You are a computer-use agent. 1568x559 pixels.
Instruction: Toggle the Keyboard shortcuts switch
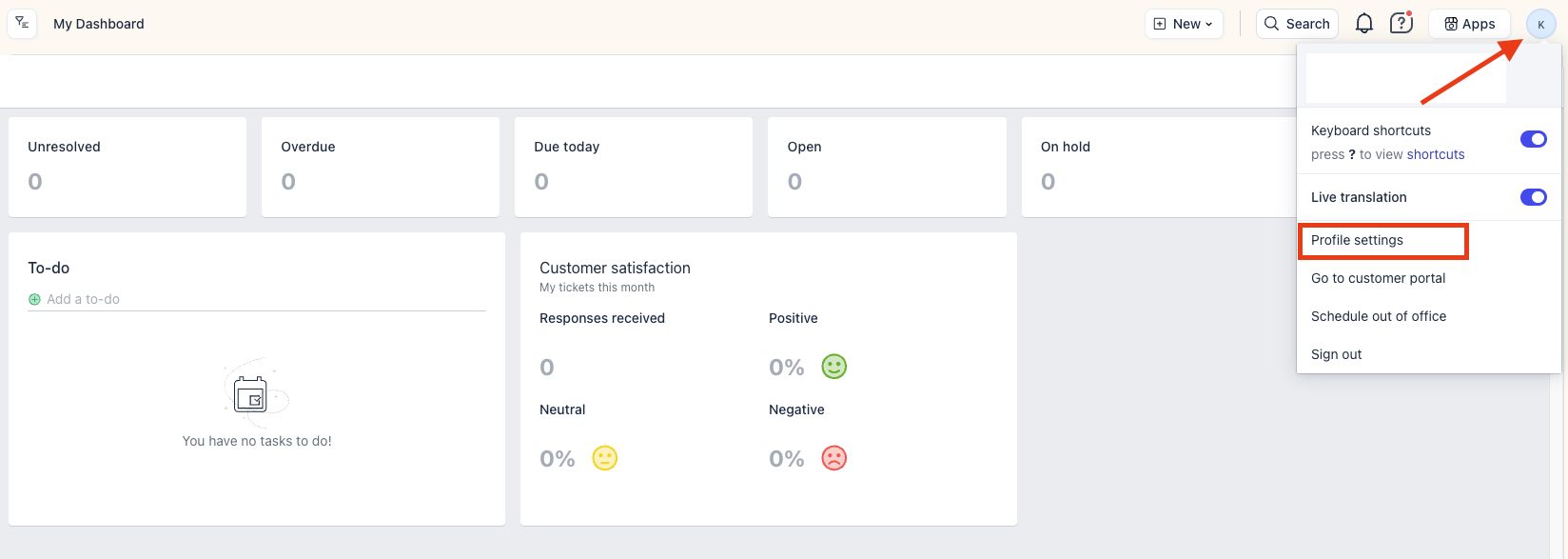1534,139
